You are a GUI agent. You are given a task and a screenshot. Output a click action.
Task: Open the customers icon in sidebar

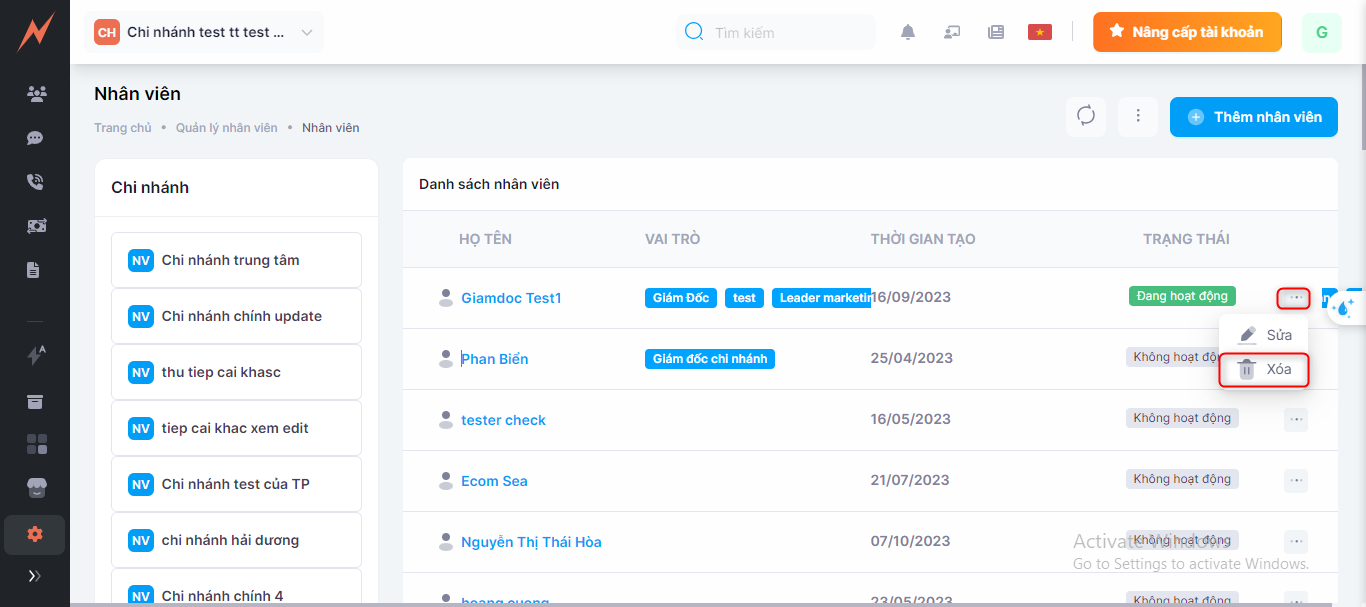click(x=36, y=95)
